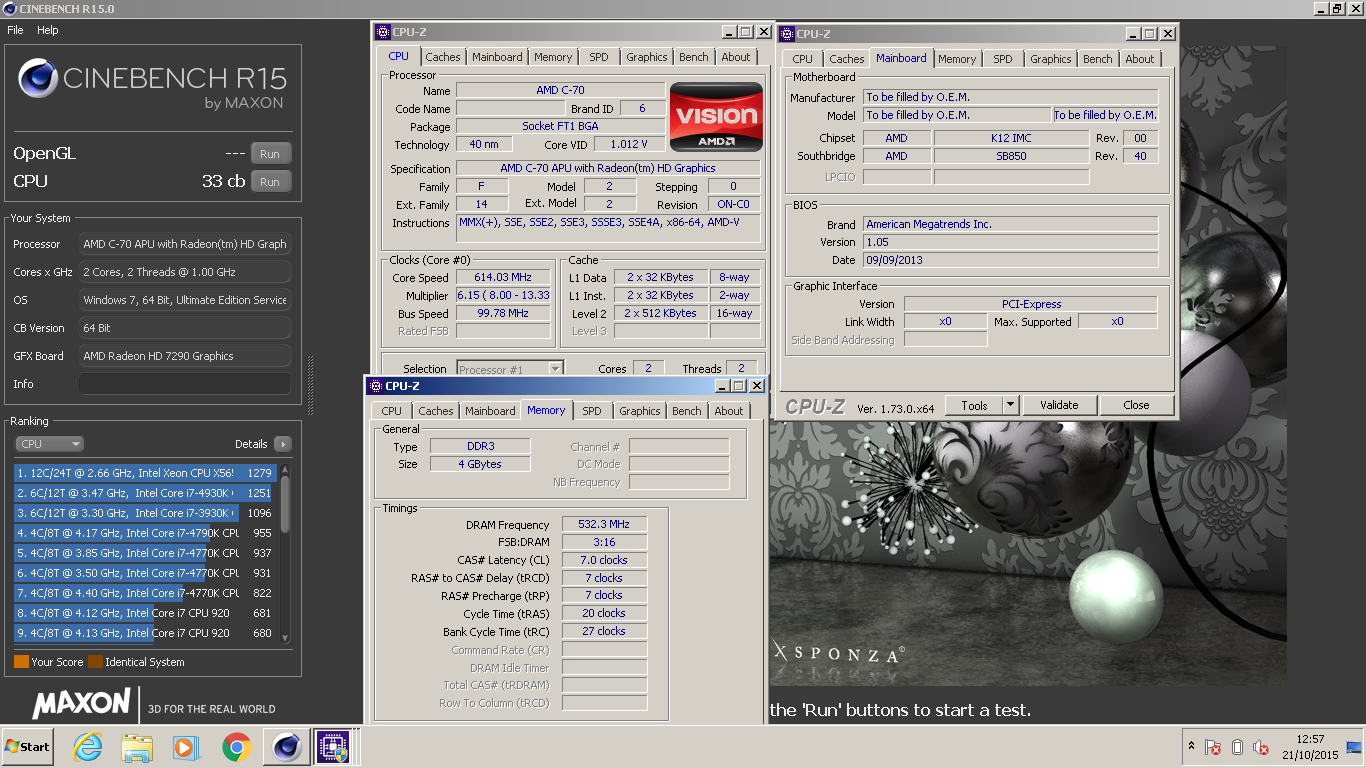Click the Core Speed value 614.03 MHz

pos(503,277)
